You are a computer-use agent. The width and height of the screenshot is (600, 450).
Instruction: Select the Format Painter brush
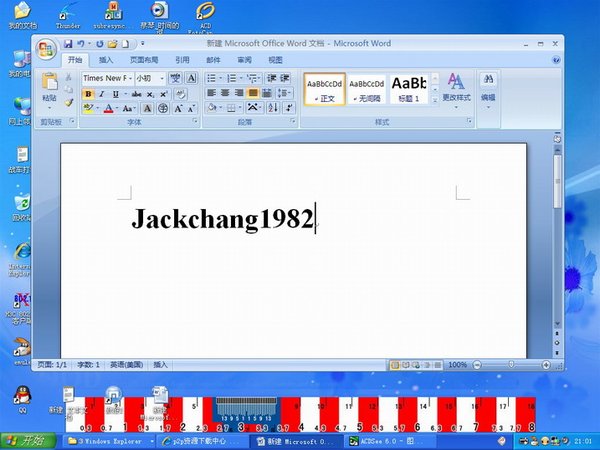(68, 102)
